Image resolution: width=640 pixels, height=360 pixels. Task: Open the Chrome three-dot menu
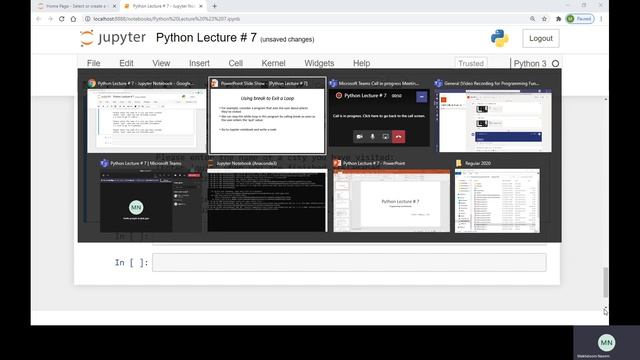(601, 19)
